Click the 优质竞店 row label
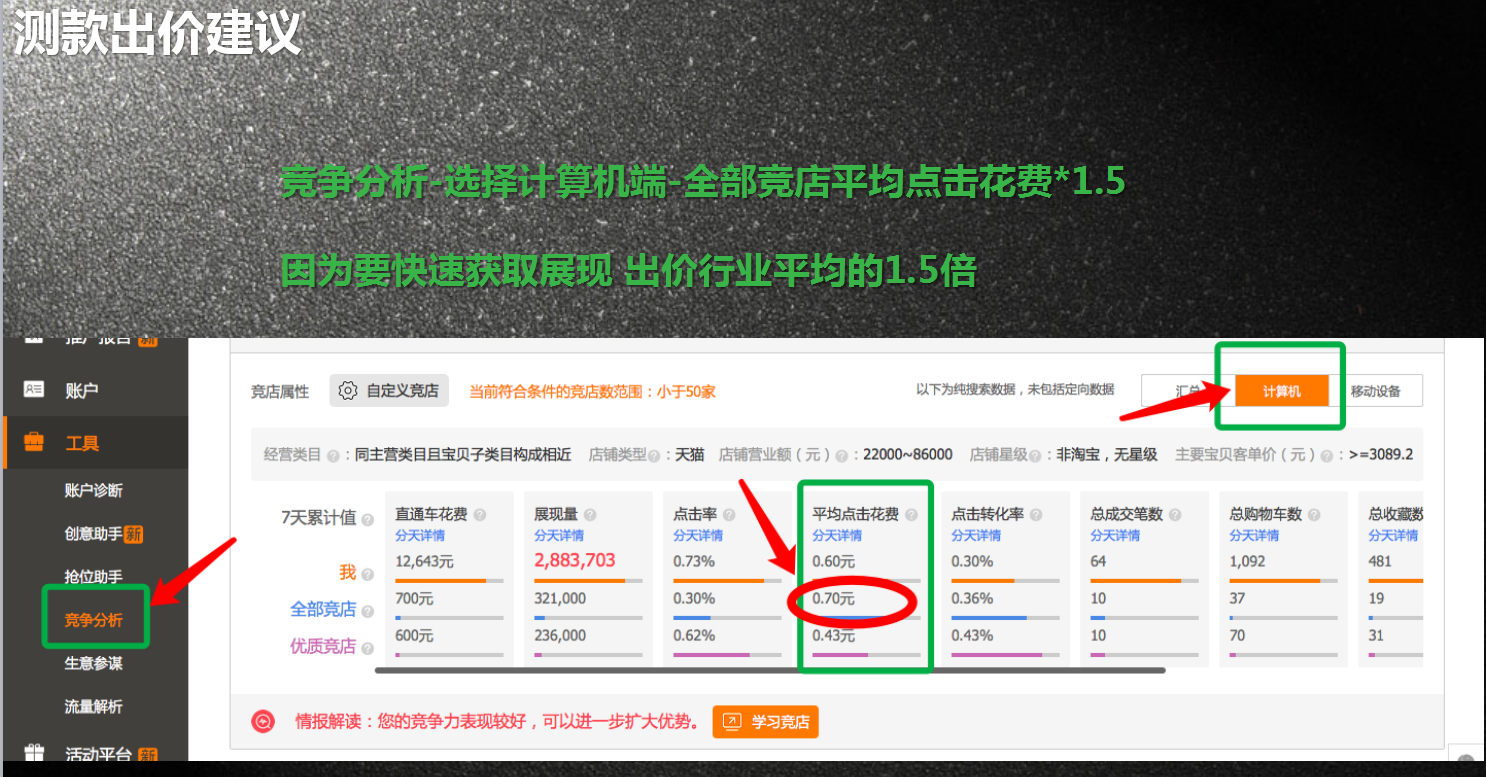 (x=323, y=646)
